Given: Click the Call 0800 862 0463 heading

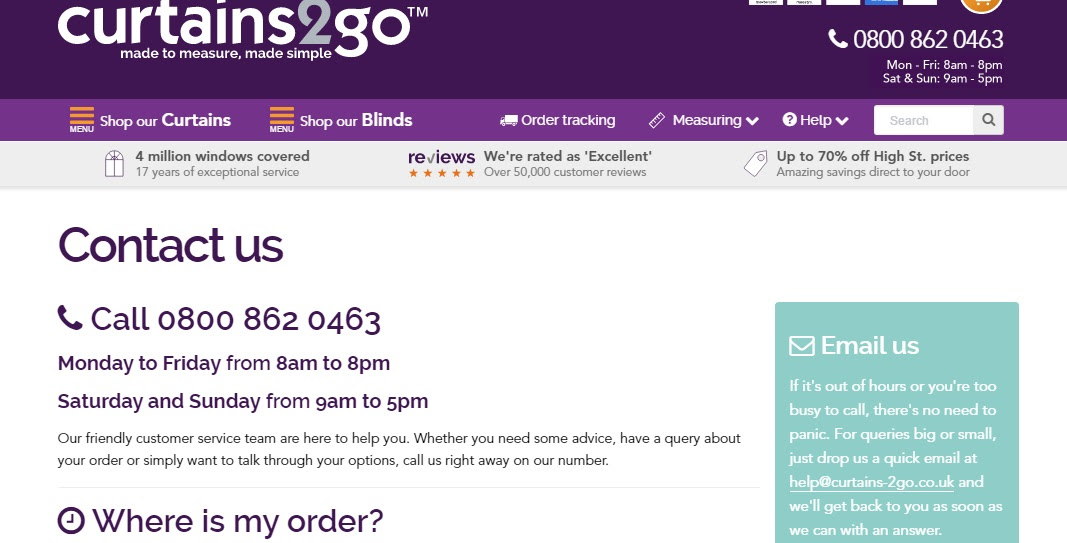Looking at the screenshot, I should pos(235,319).
